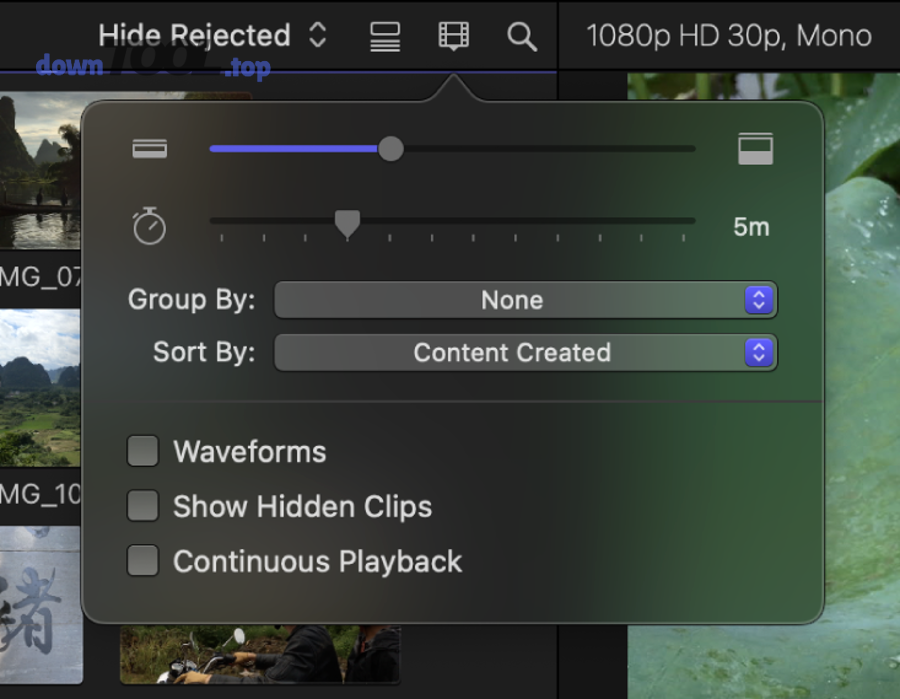
Task: Open the search filter magnifying glass
Action: point(521,36)
